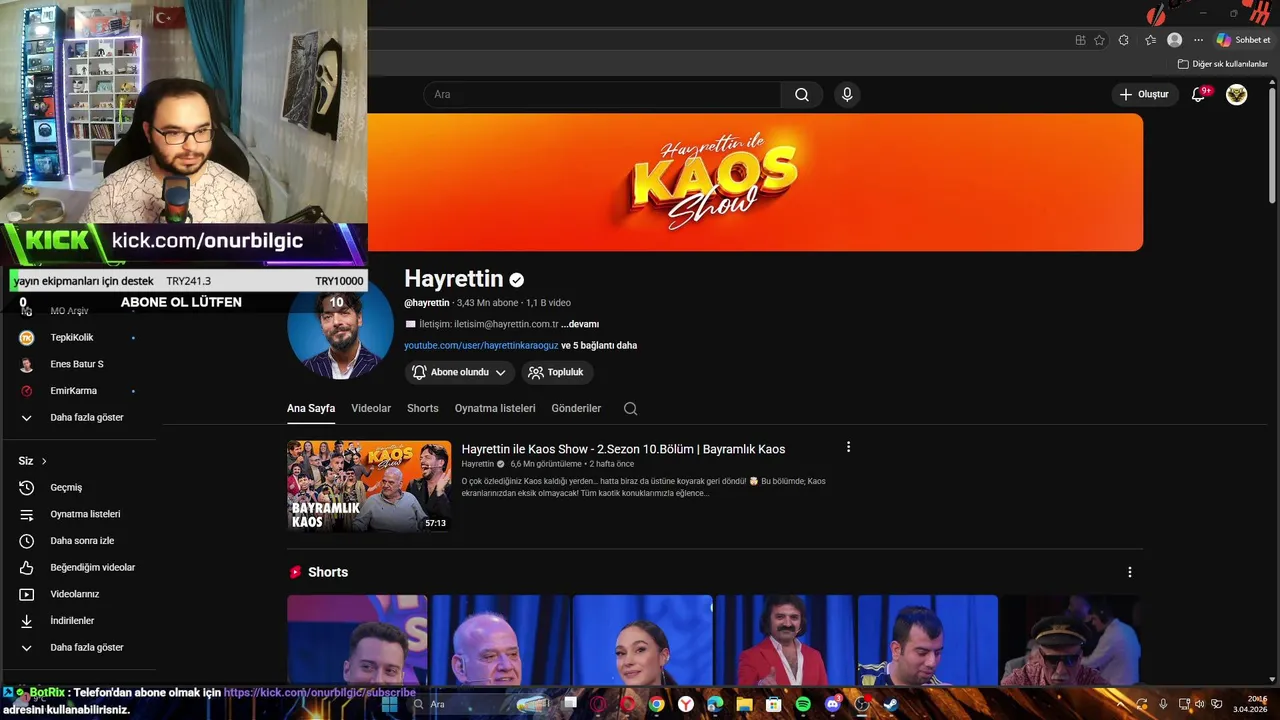
Task: Switch to the Oynatma listeleri tab
Action: (495, 408)
